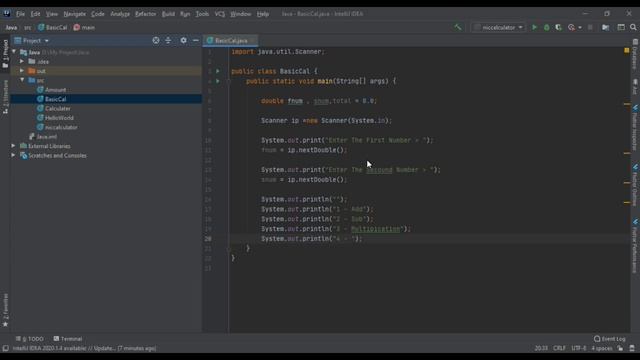
Task: Toggle the Event Log tool window
Action: tap(610, 339)
